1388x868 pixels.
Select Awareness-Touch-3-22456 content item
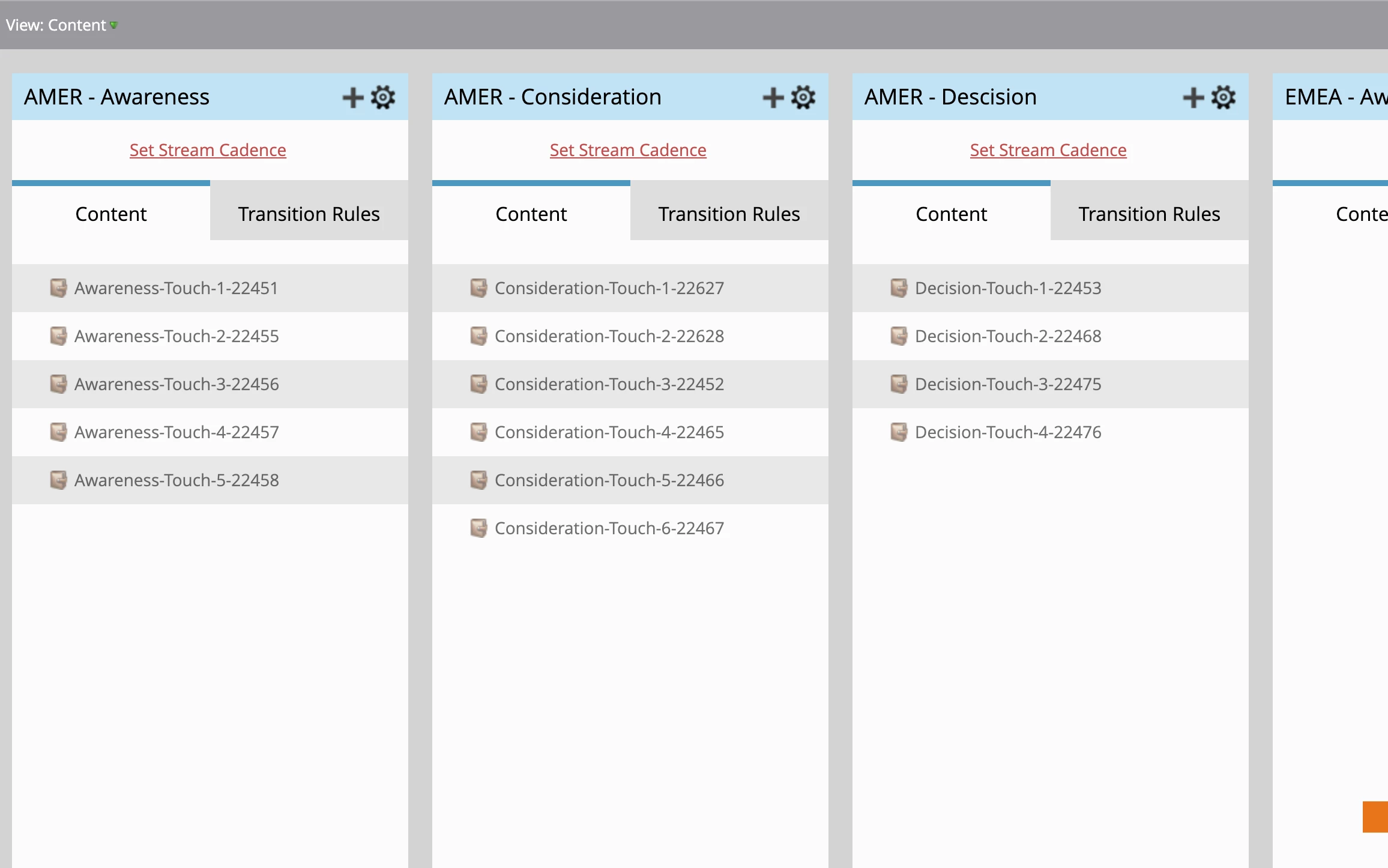[177, 384]
